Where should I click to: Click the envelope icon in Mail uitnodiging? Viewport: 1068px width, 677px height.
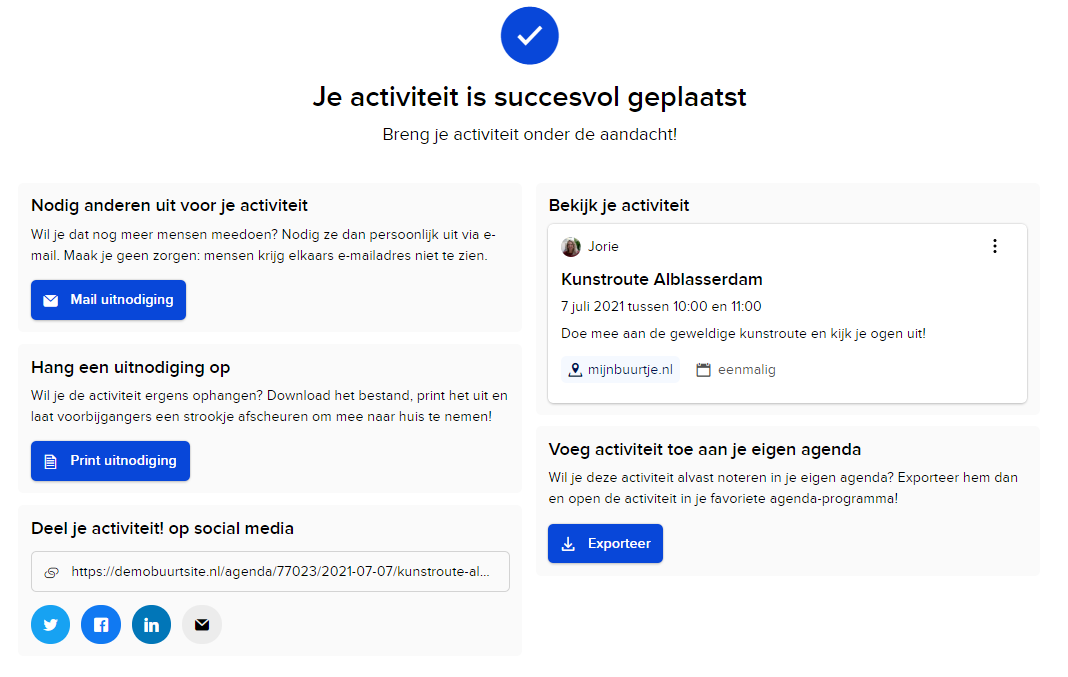click(x=51, y=300)
